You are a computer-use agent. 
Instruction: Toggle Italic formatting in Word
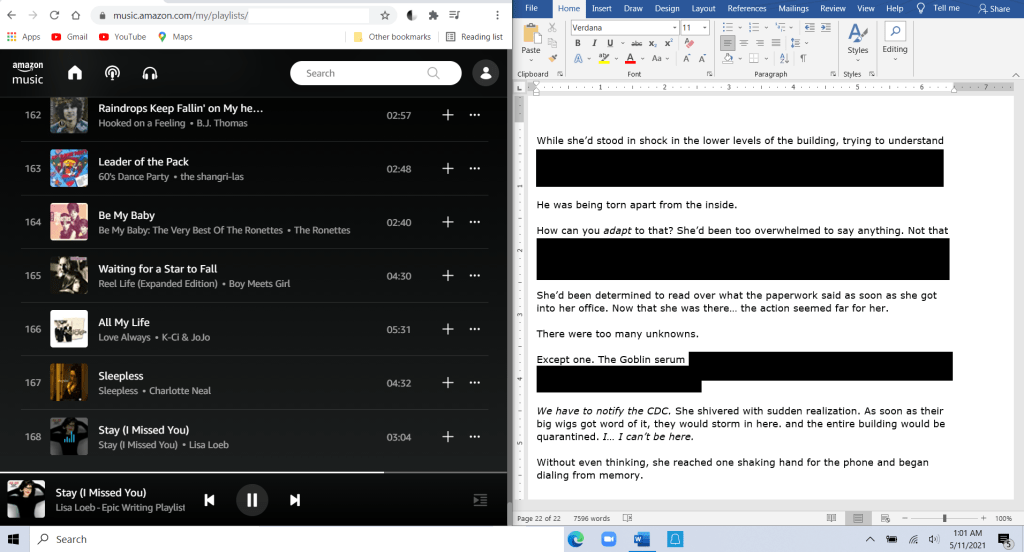coord(593,44)
